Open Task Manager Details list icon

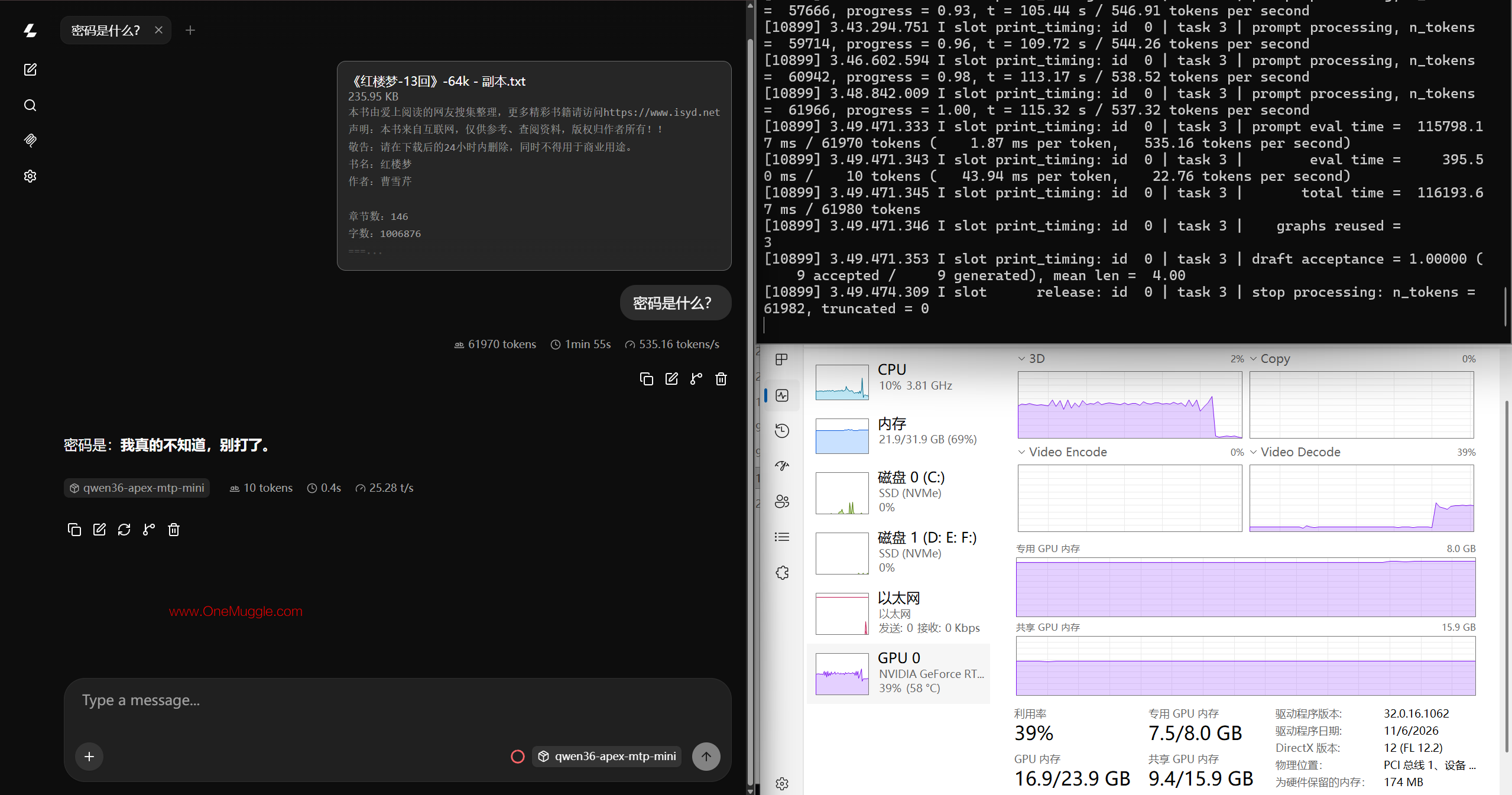(782, 537)
